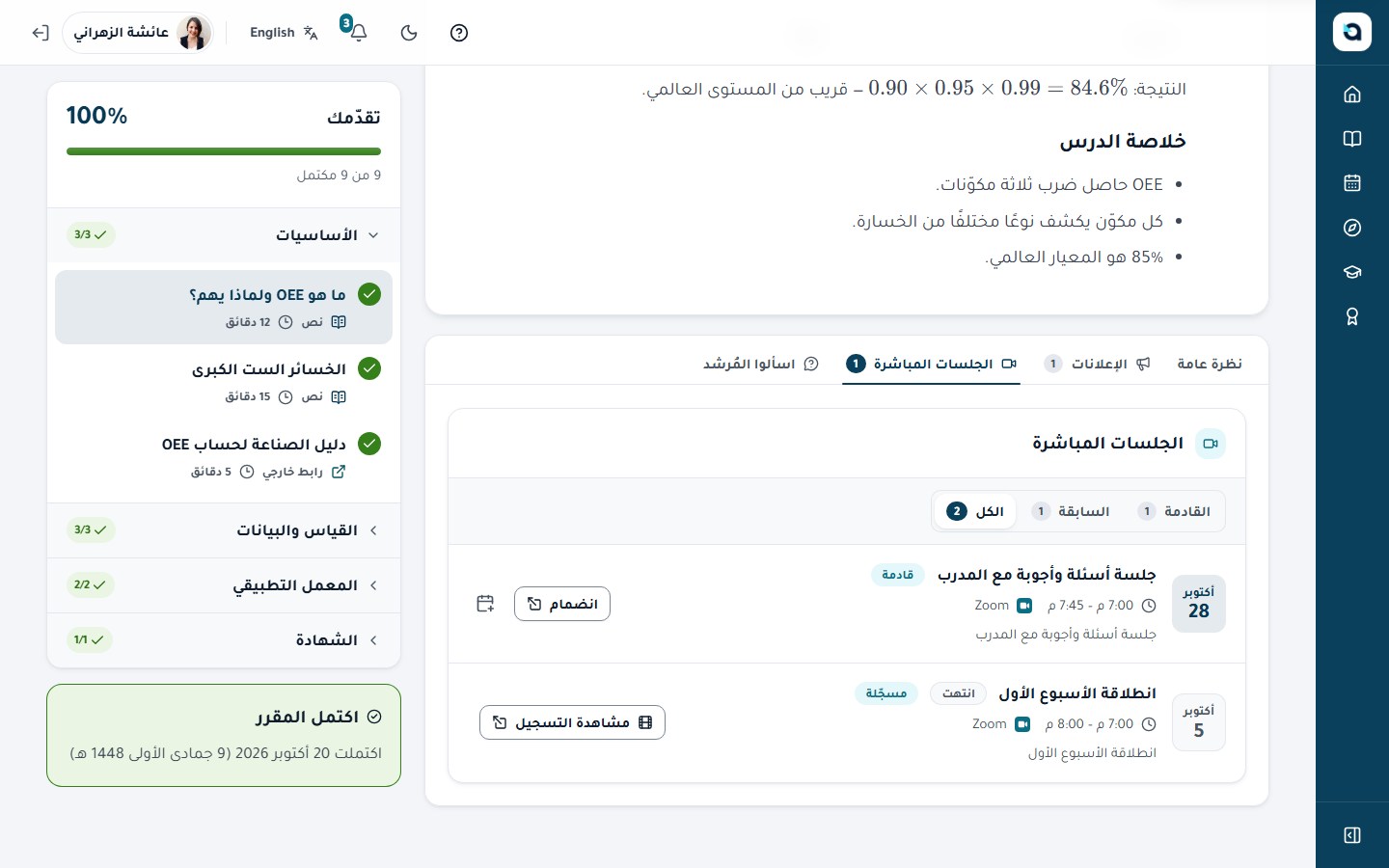Click session title جلسة أسئلة وأجوبة مع المدرب
This screenshot has height=868, width=1389.
click(x=1047, y=575)
